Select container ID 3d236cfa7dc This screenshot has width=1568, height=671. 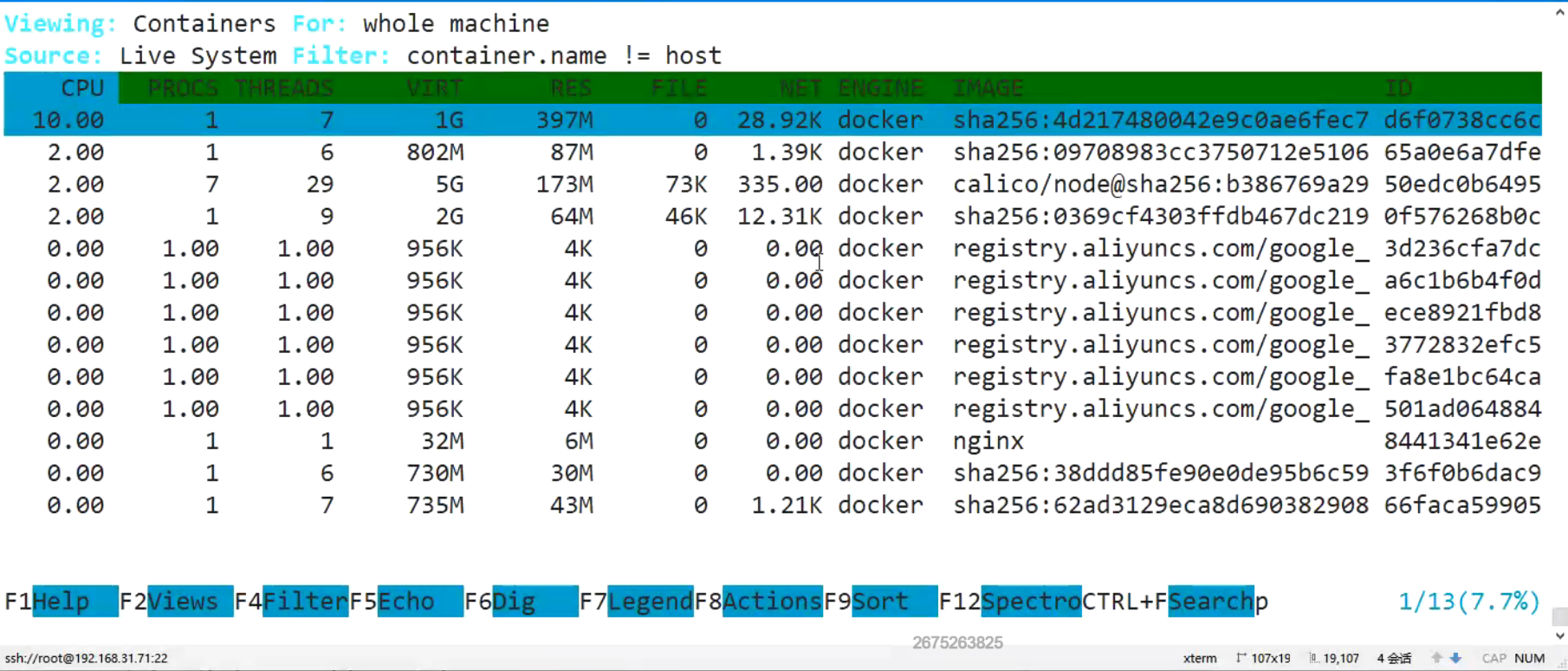[1462, 248]
